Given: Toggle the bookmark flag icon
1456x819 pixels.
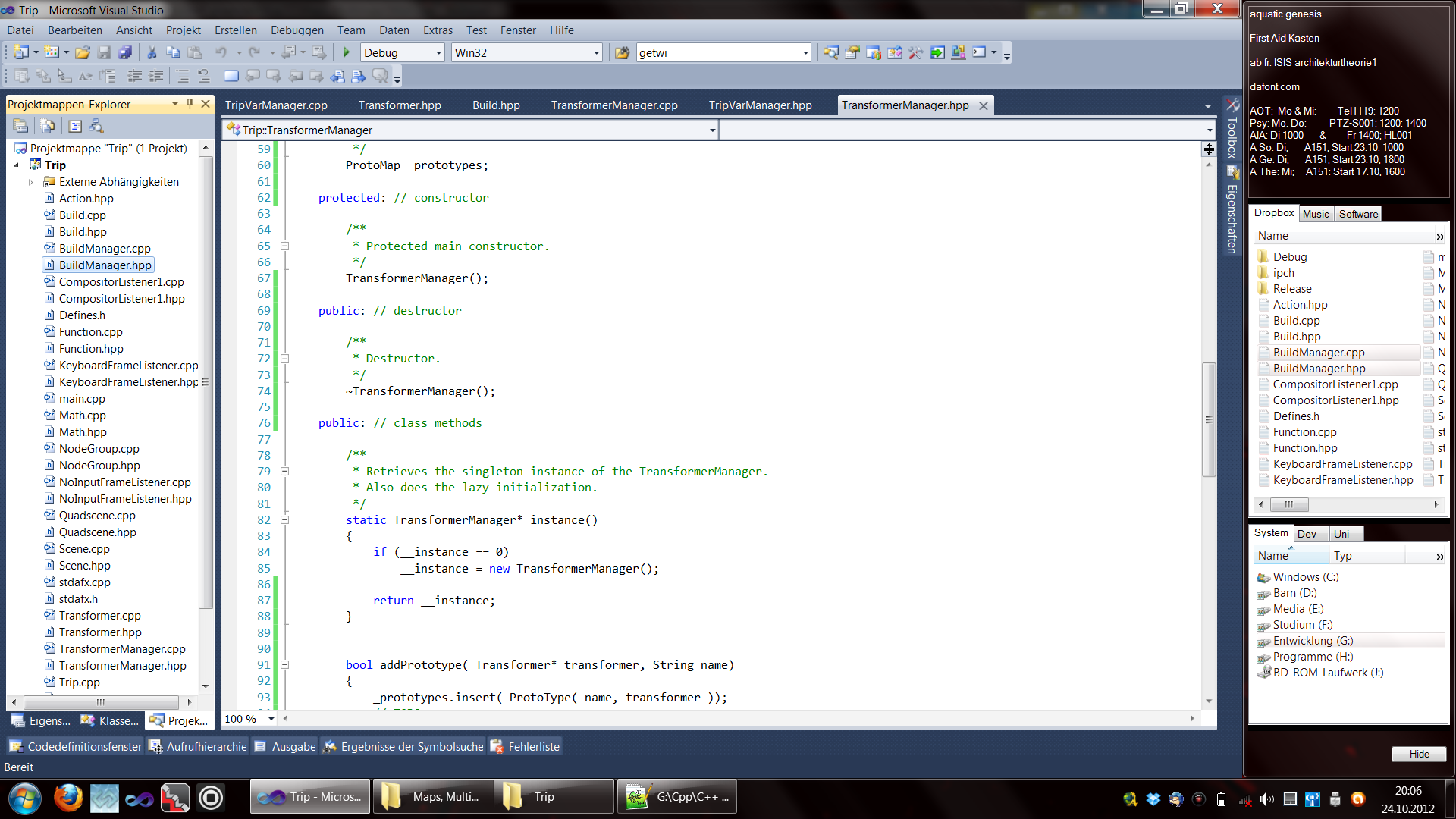Looking at the screenshot, I should coord(231,76).
